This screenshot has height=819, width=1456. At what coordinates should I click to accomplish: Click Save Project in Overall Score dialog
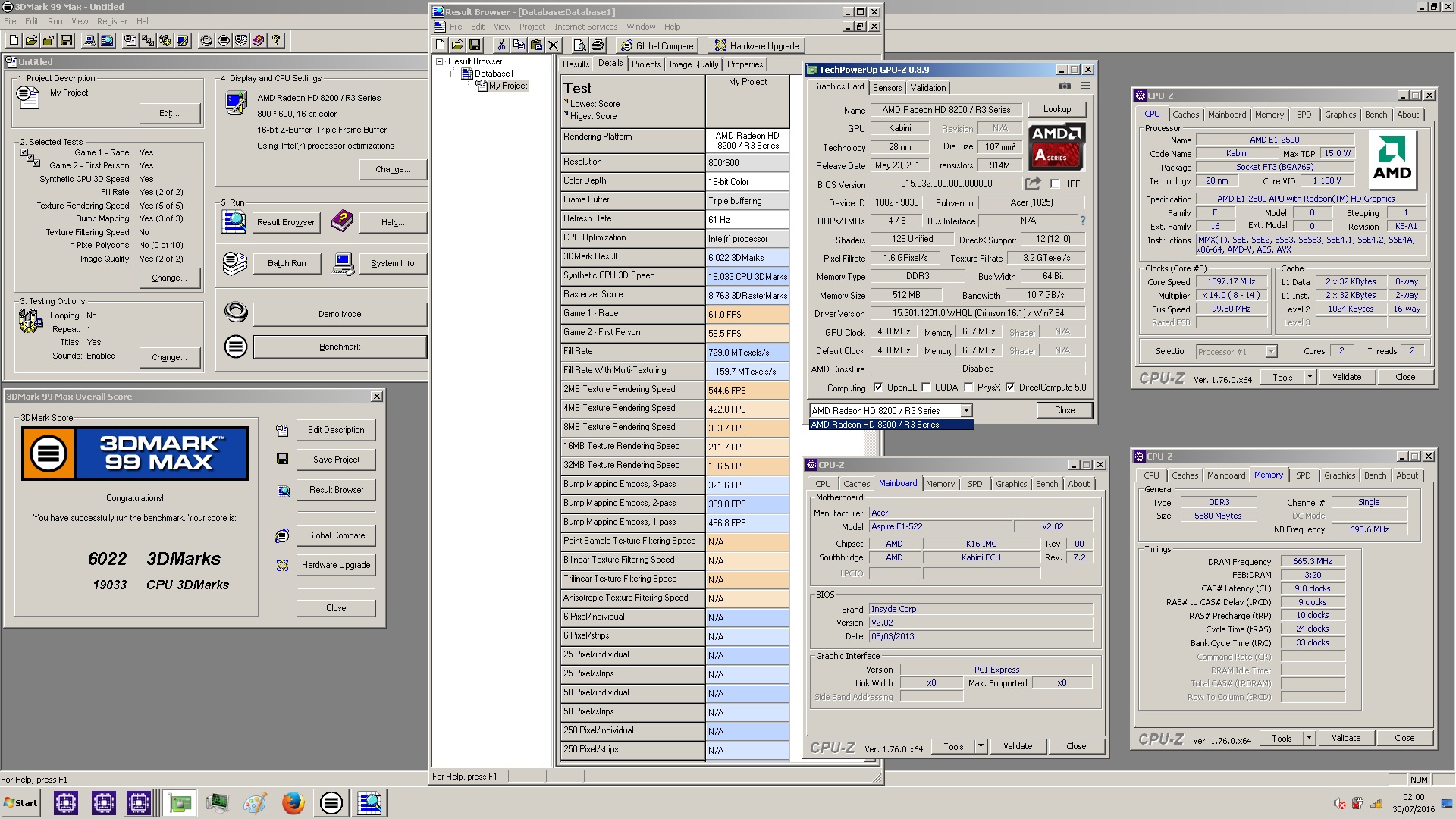point(336,460)
